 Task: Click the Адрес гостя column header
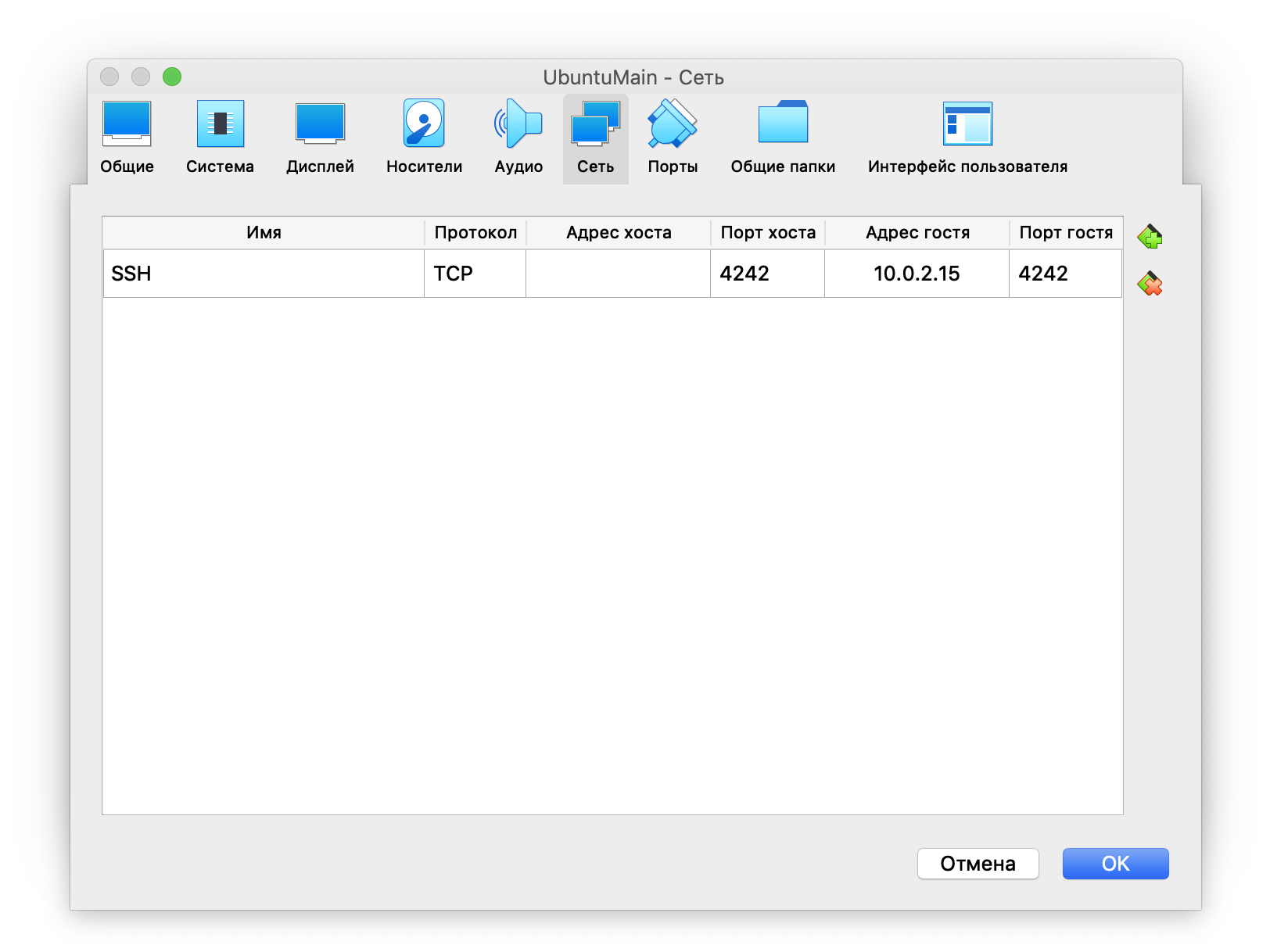click(x=917, y=233)
